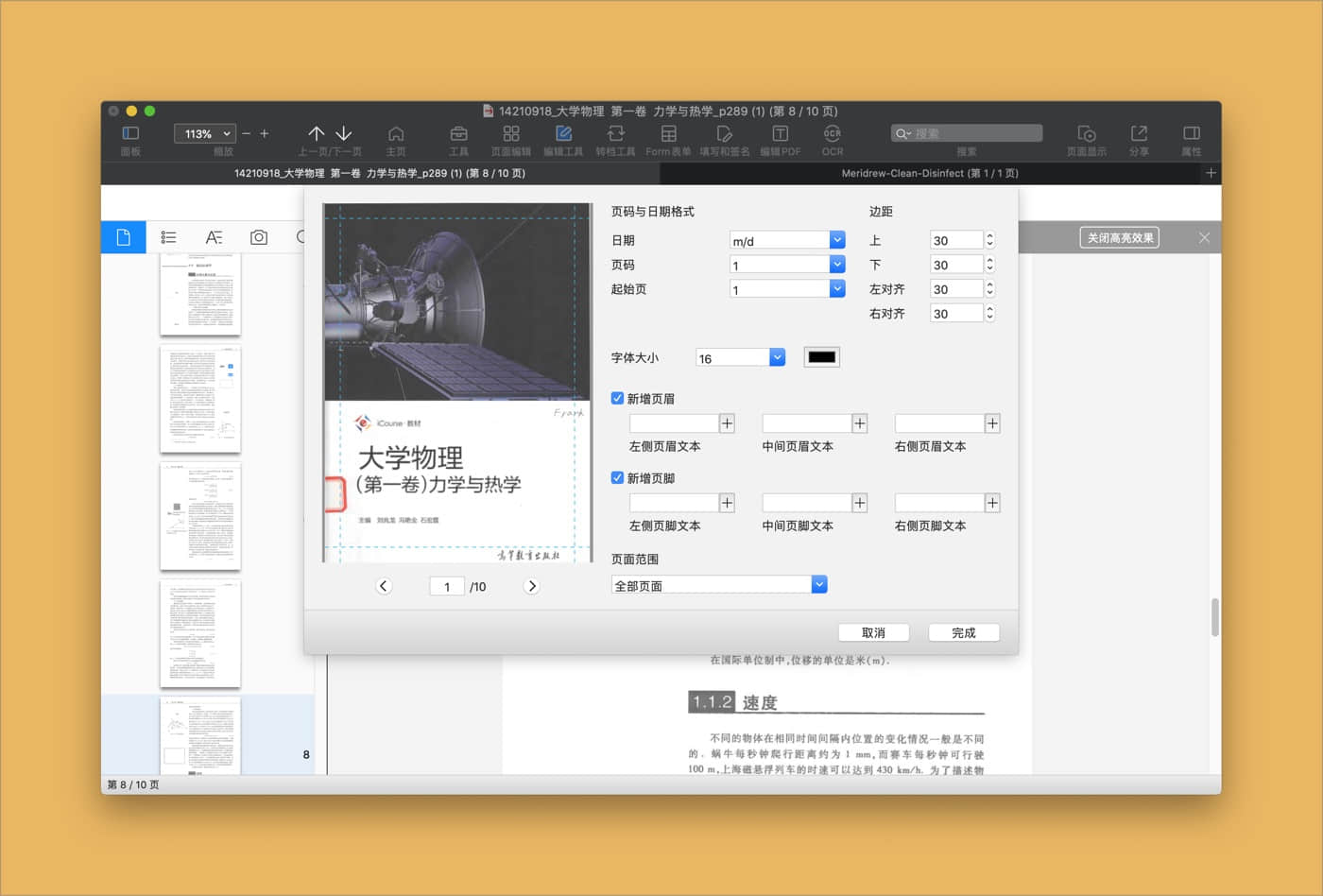
Task: Toggle the sidebar panel icon in toolbar
Action: tap(130, 133)
